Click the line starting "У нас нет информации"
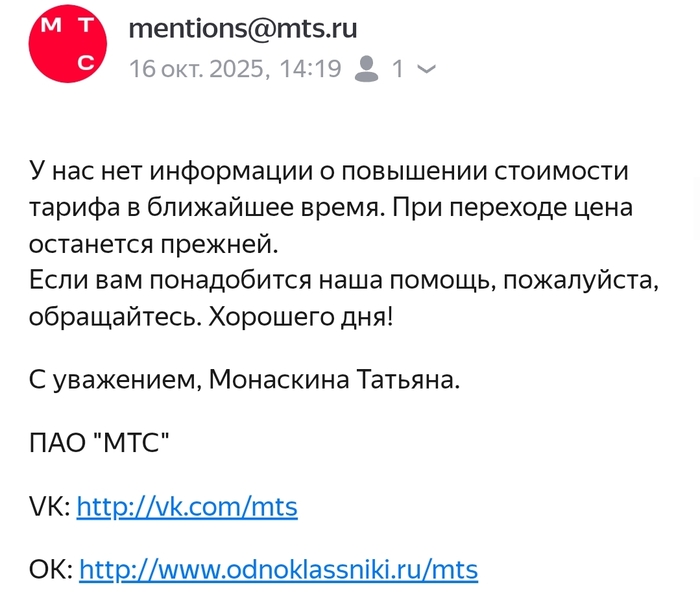 [330, 171]
